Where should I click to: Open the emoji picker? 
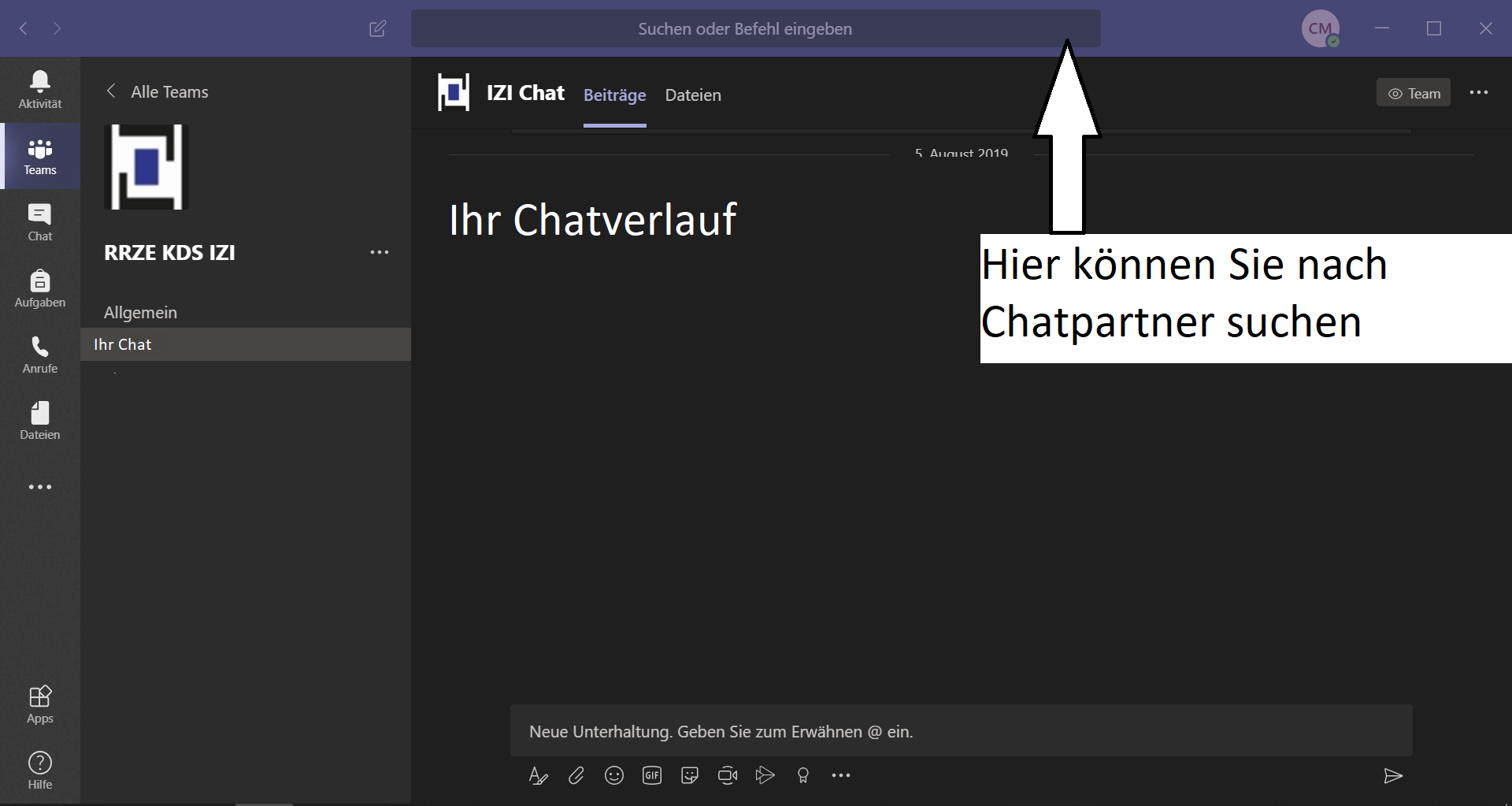tap(613, 776)
